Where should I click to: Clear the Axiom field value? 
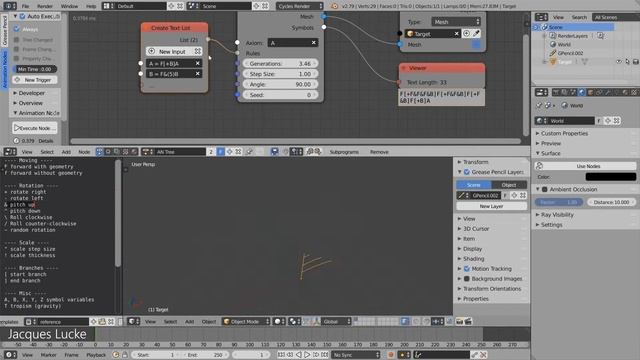[x=313, y=42]
